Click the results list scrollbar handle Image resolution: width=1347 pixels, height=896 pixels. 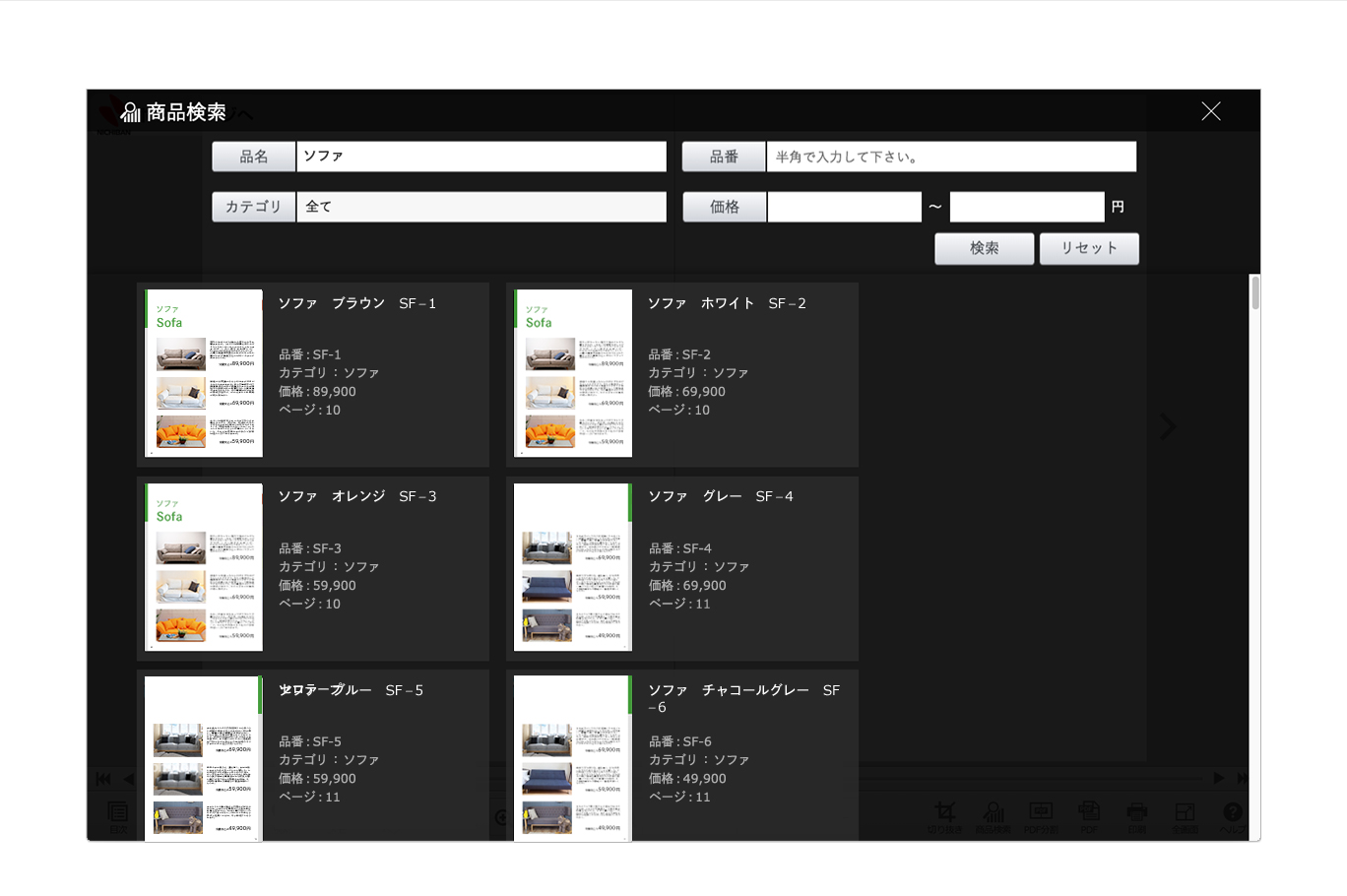pyautogui.click(x=1254, y=293)
